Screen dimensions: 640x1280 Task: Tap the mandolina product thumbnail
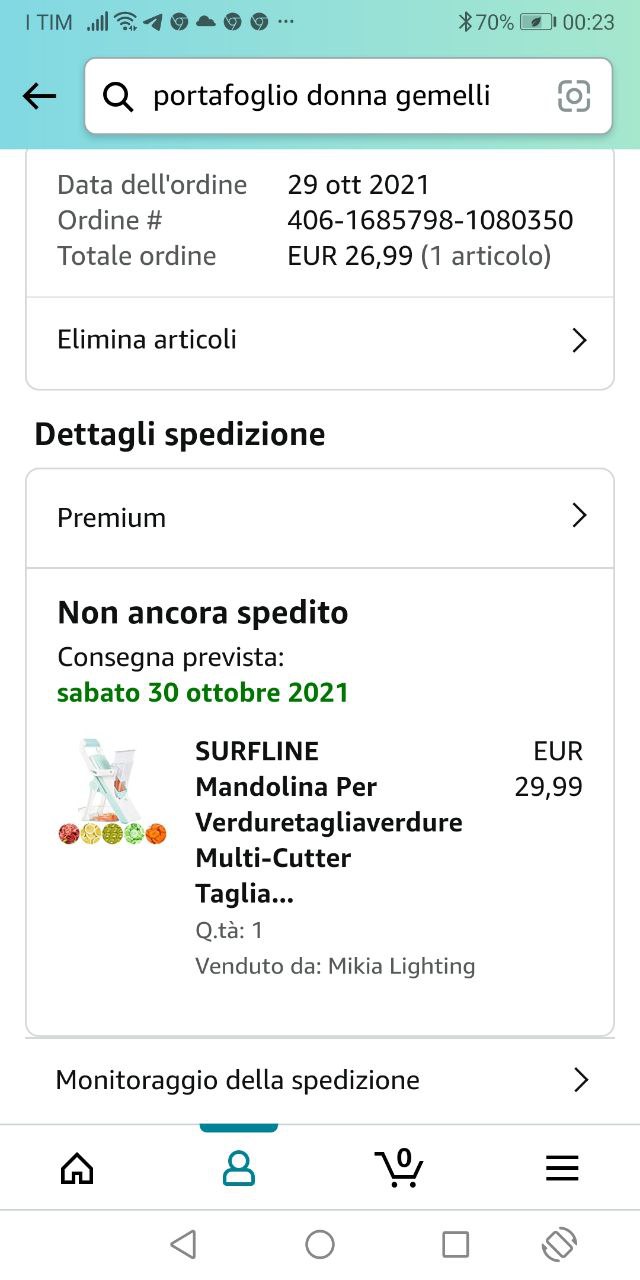click(112, 792)
